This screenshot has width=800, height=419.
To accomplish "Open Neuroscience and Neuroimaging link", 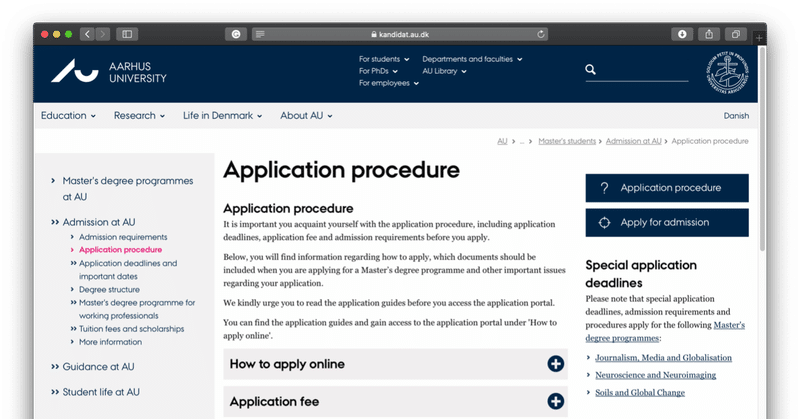I will [x=655, y=375].
